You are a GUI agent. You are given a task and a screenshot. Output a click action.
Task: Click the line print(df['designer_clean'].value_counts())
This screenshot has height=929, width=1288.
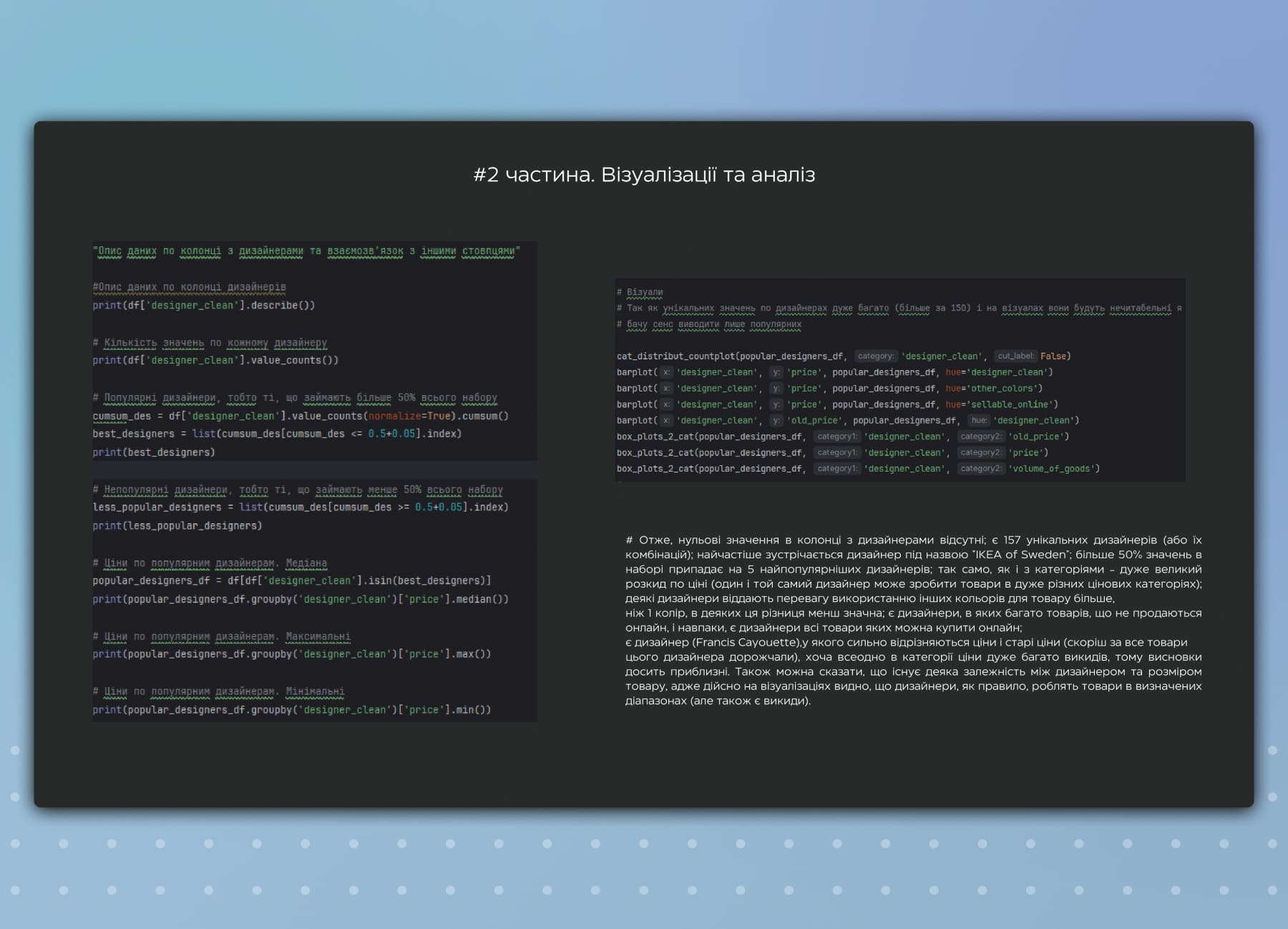coord(215,361)
